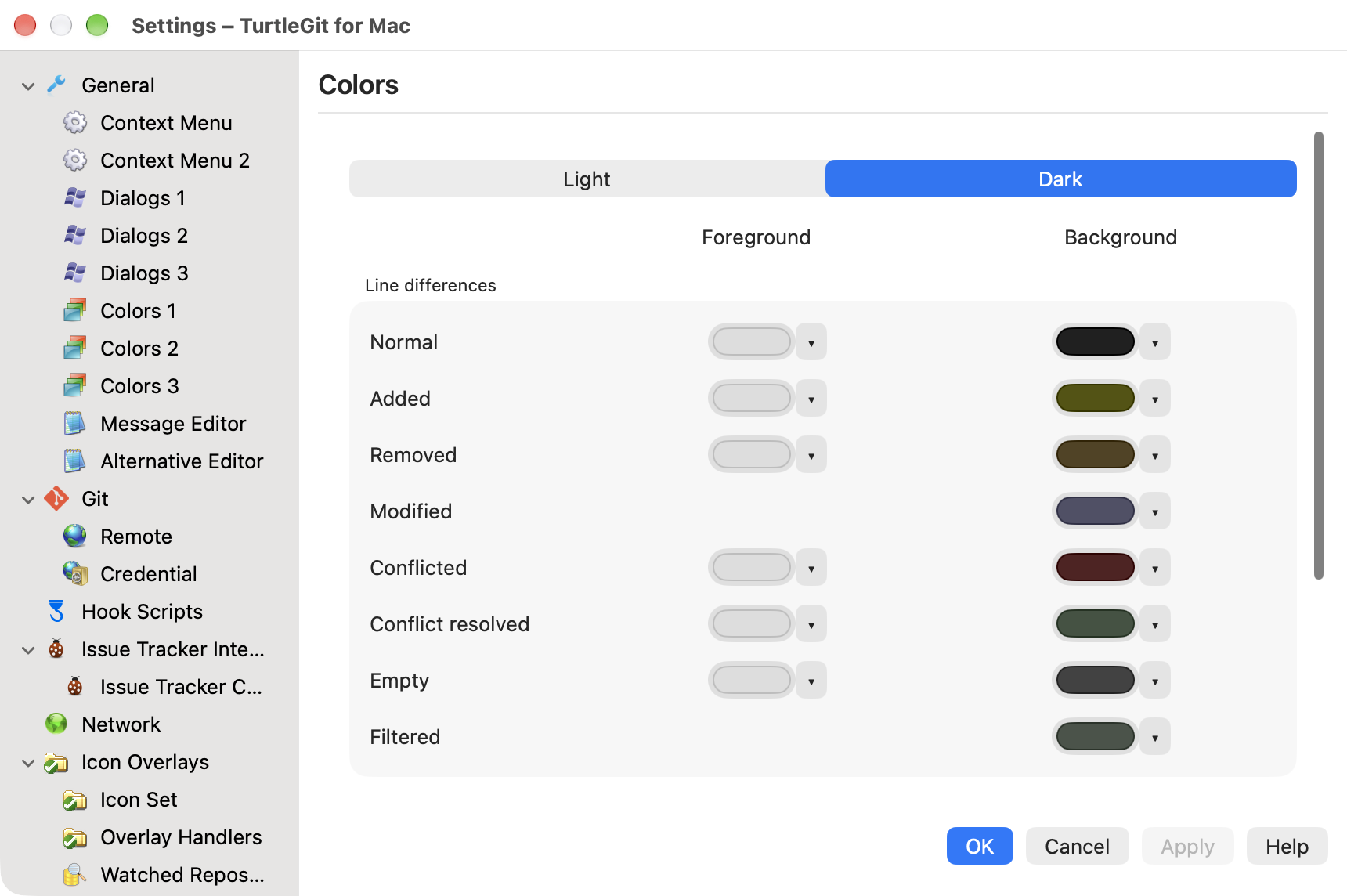Click the Credential globe-and-key icon
Screen dimensions: 1347x896
coord(75,573)
